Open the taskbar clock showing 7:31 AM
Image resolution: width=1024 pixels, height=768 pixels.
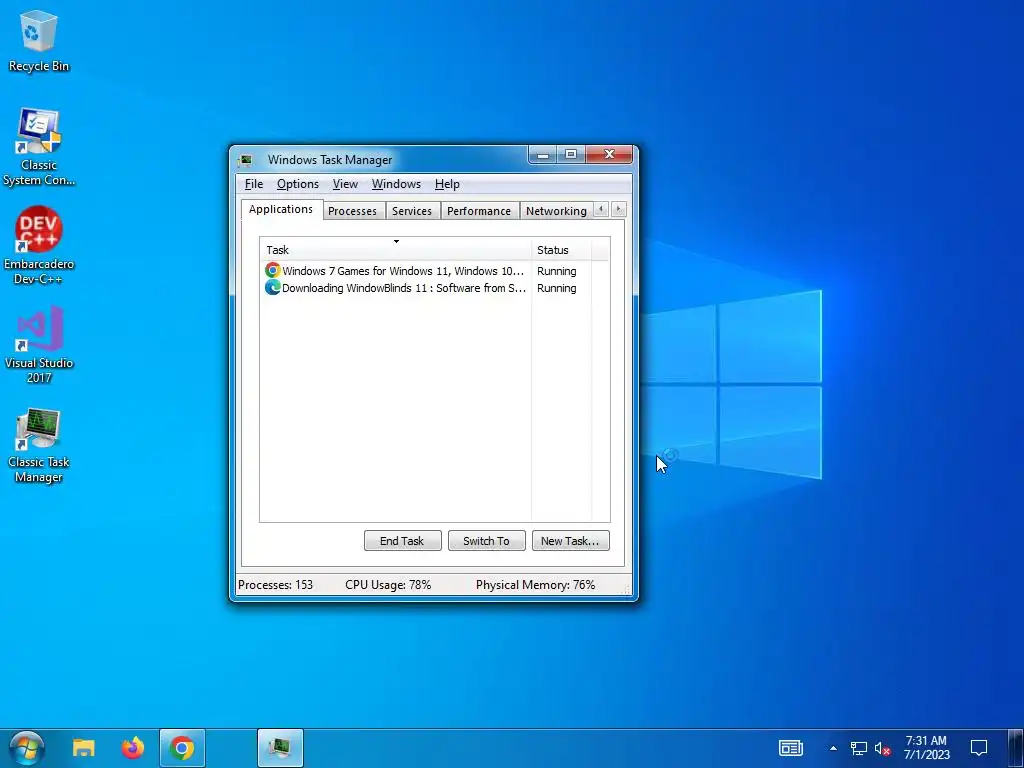pyautogui.click(x=926, y=748)
